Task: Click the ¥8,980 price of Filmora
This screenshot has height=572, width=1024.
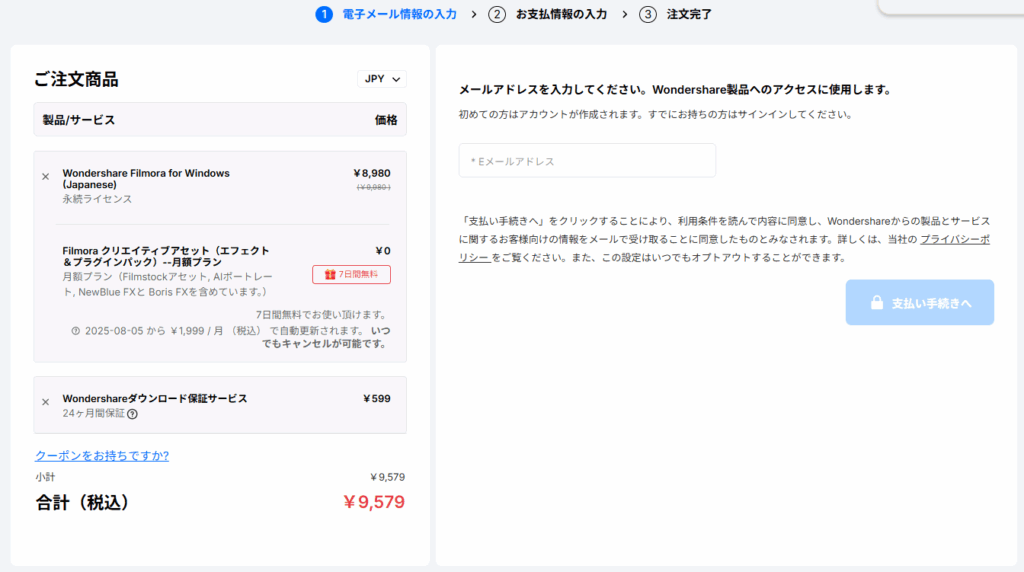Action: (372, 173)
